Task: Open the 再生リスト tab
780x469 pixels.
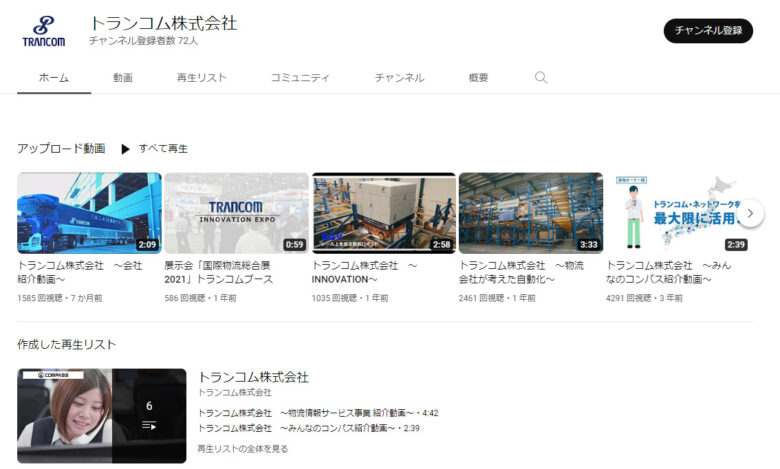Action: (x=201, y=78)
